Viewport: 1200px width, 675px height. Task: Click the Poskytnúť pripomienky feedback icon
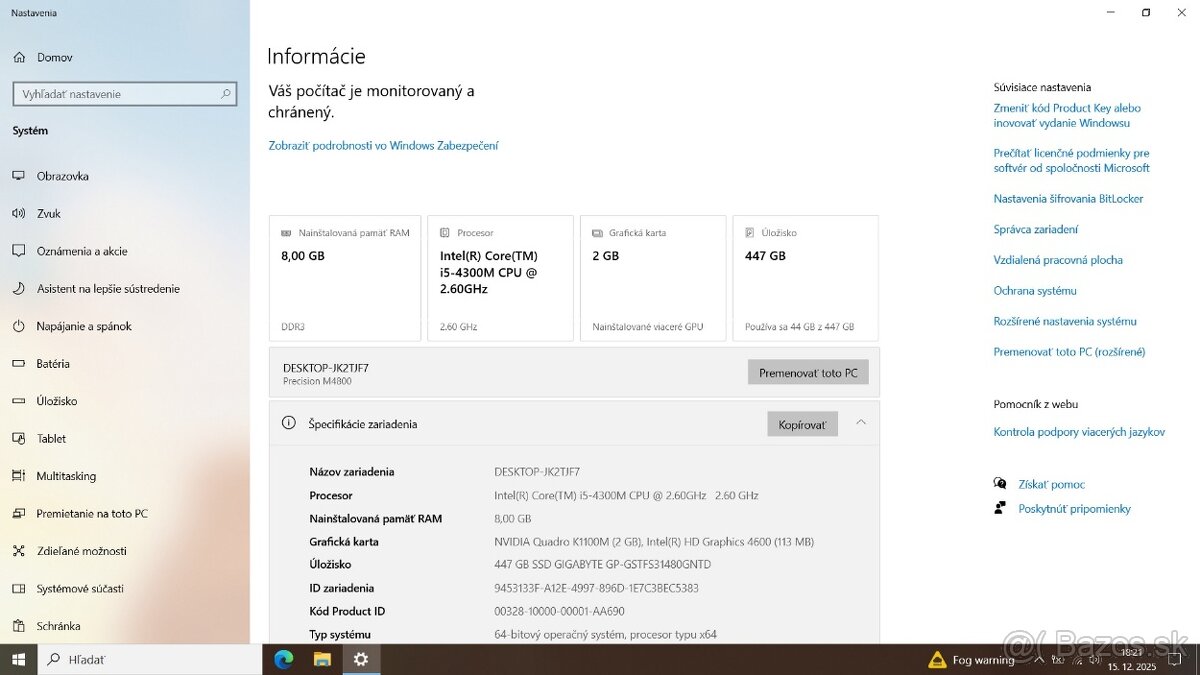click(1000, 508)
